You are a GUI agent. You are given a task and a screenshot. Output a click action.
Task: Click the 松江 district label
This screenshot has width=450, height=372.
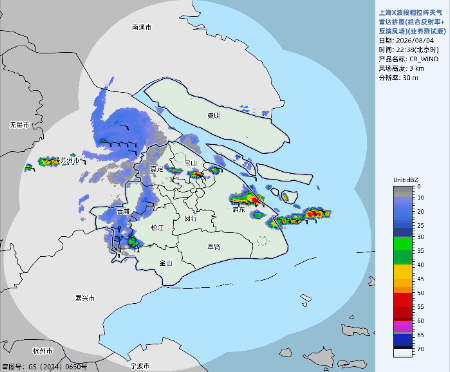(x=157, y=228)
